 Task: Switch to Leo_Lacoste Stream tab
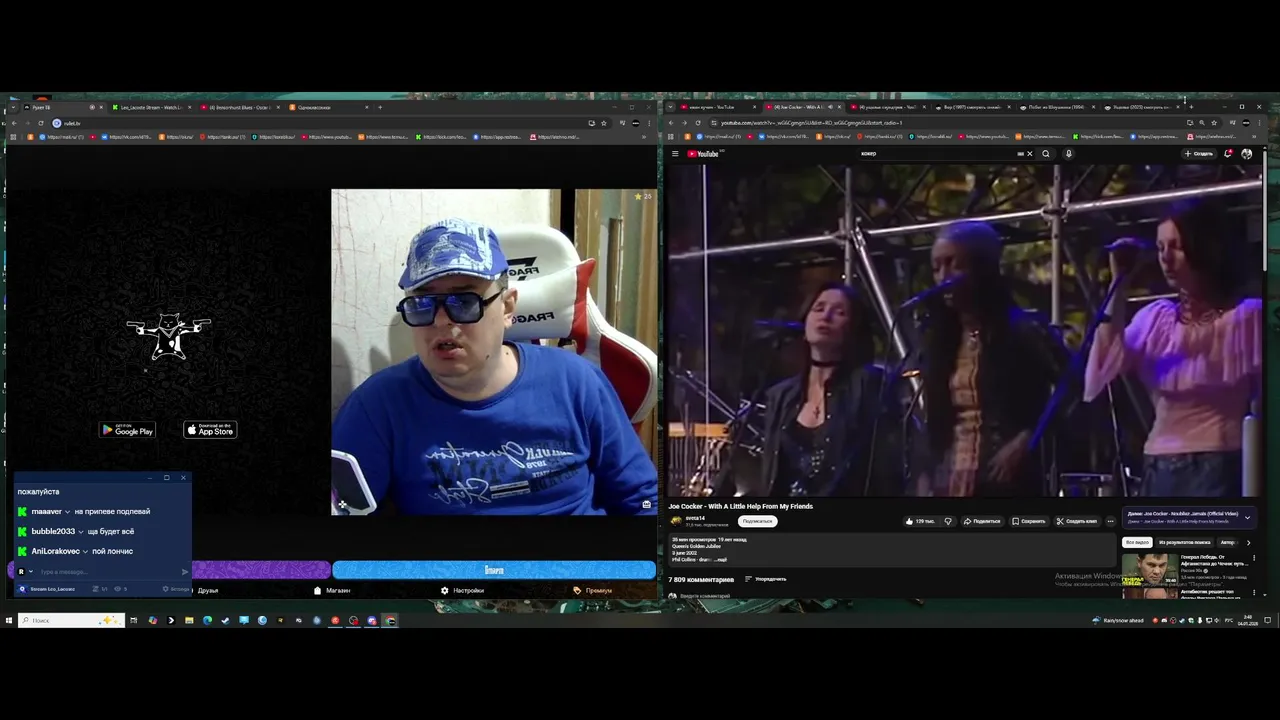151,107
